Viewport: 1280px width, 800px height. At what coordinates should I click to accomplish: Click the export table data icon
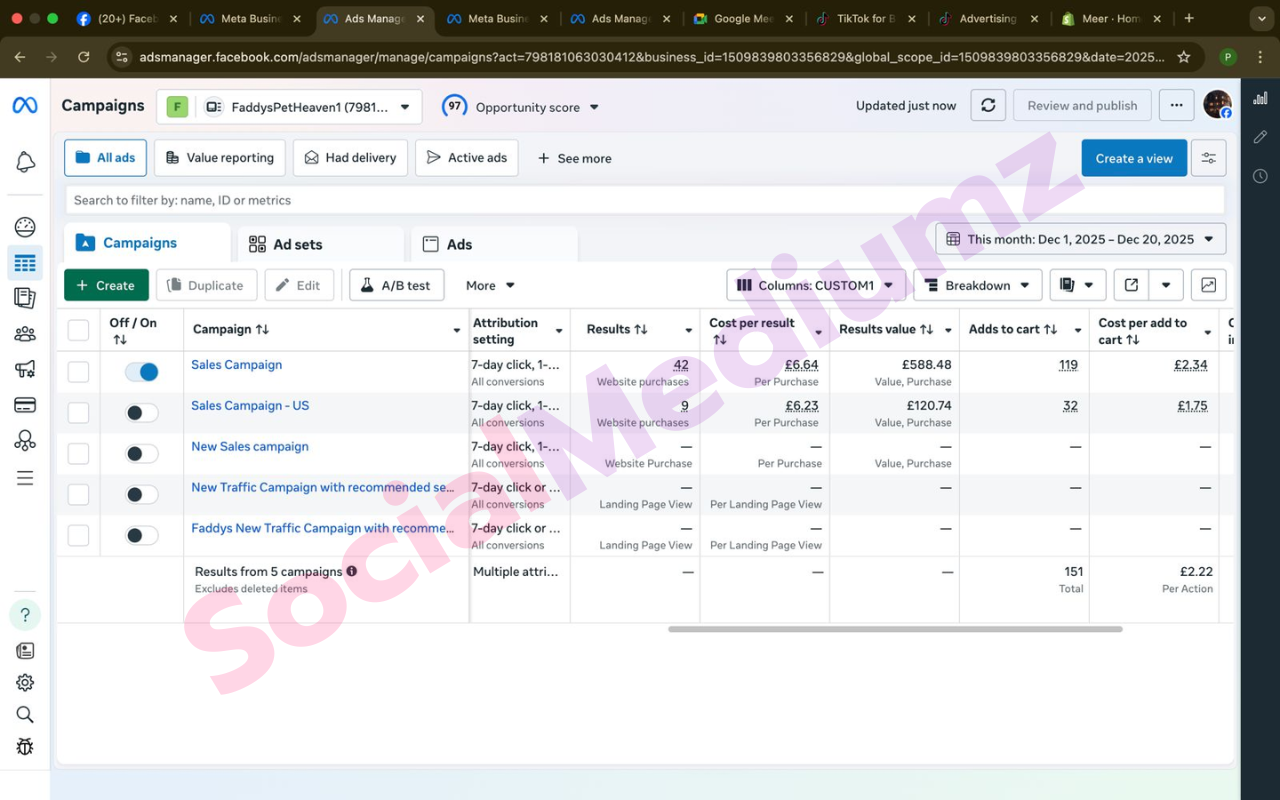pyautogui.click(x=1131, y=285)
